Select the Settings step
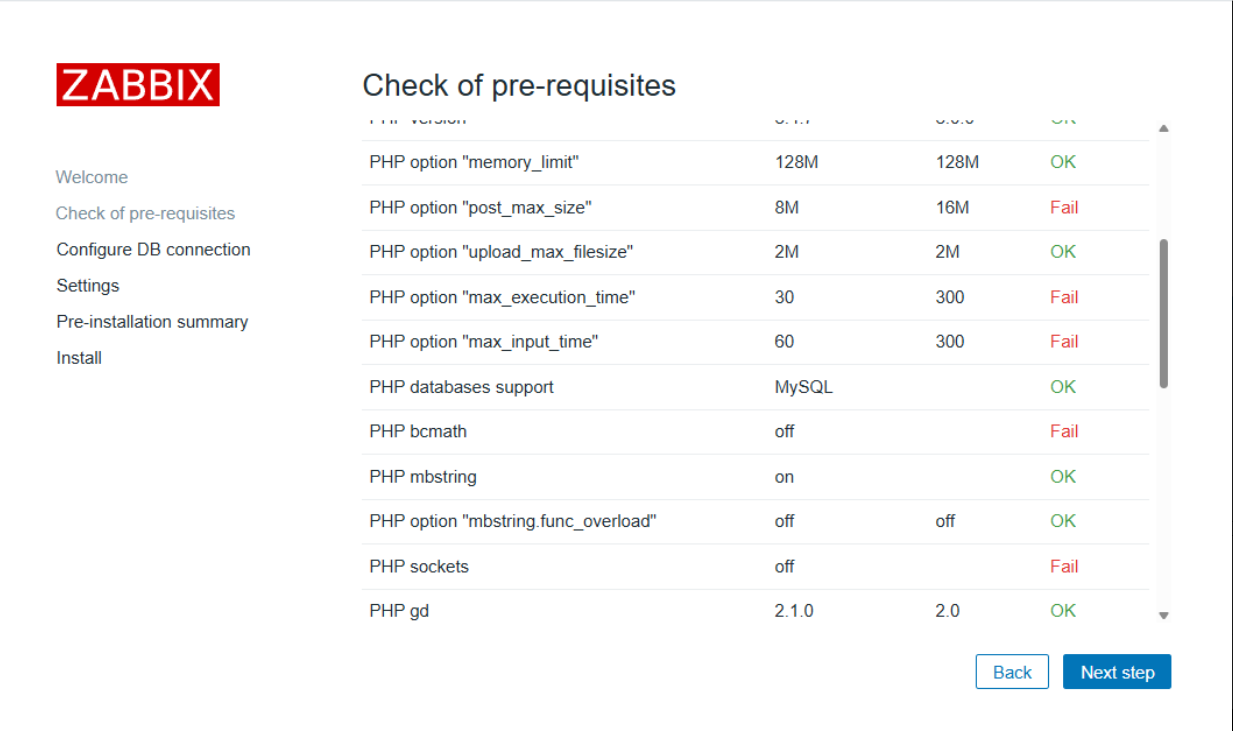This screenshot has height=731, width=1233. [x=87, y=285]
